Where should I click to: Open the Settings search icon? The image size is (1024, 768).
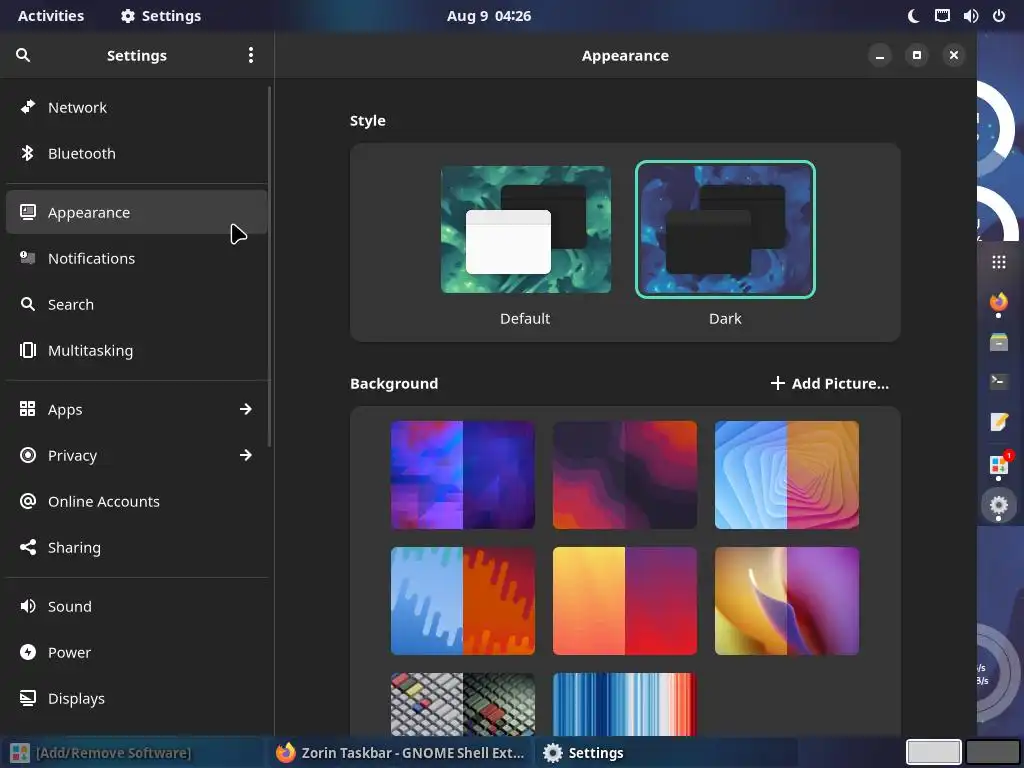pyautogui.click(x=23, y=56)
